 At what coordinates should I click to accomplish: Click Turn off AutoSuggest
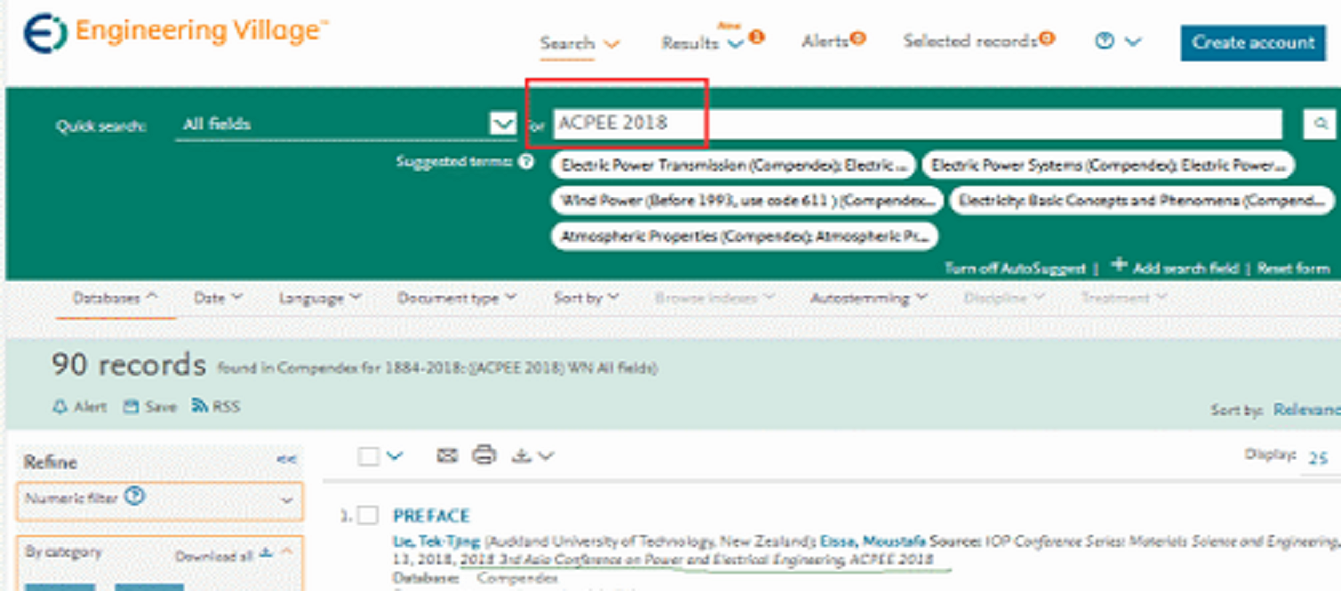click(x=1015, y=268)
